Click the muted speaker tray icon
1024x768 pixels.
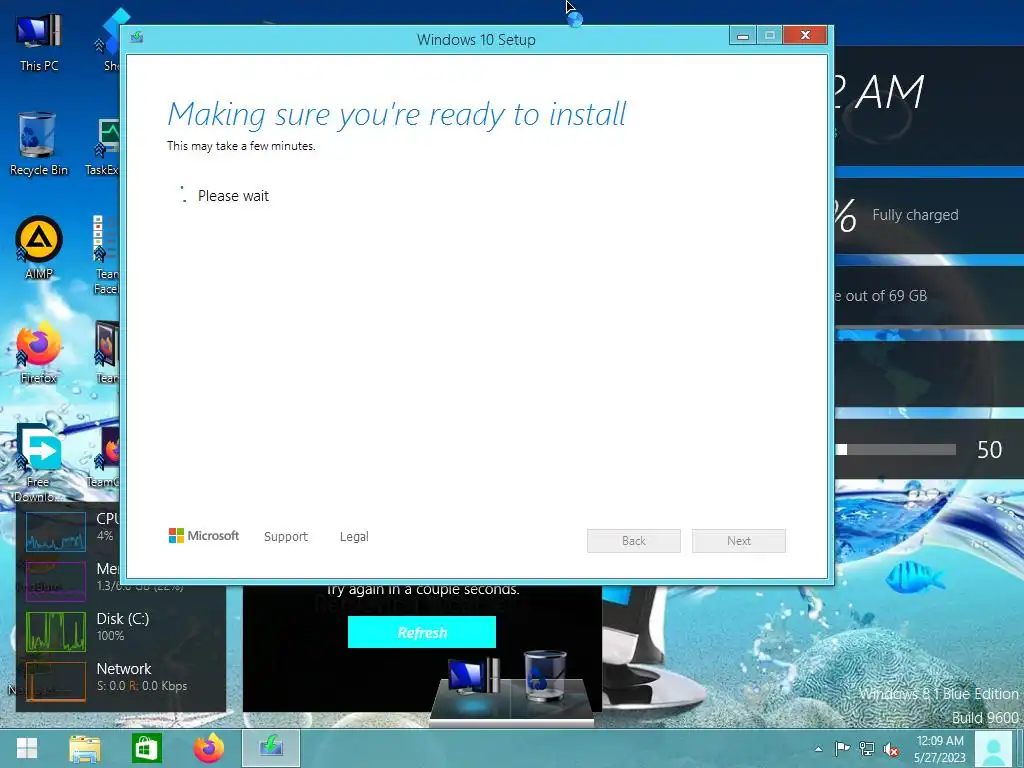[x=891, y=749]
